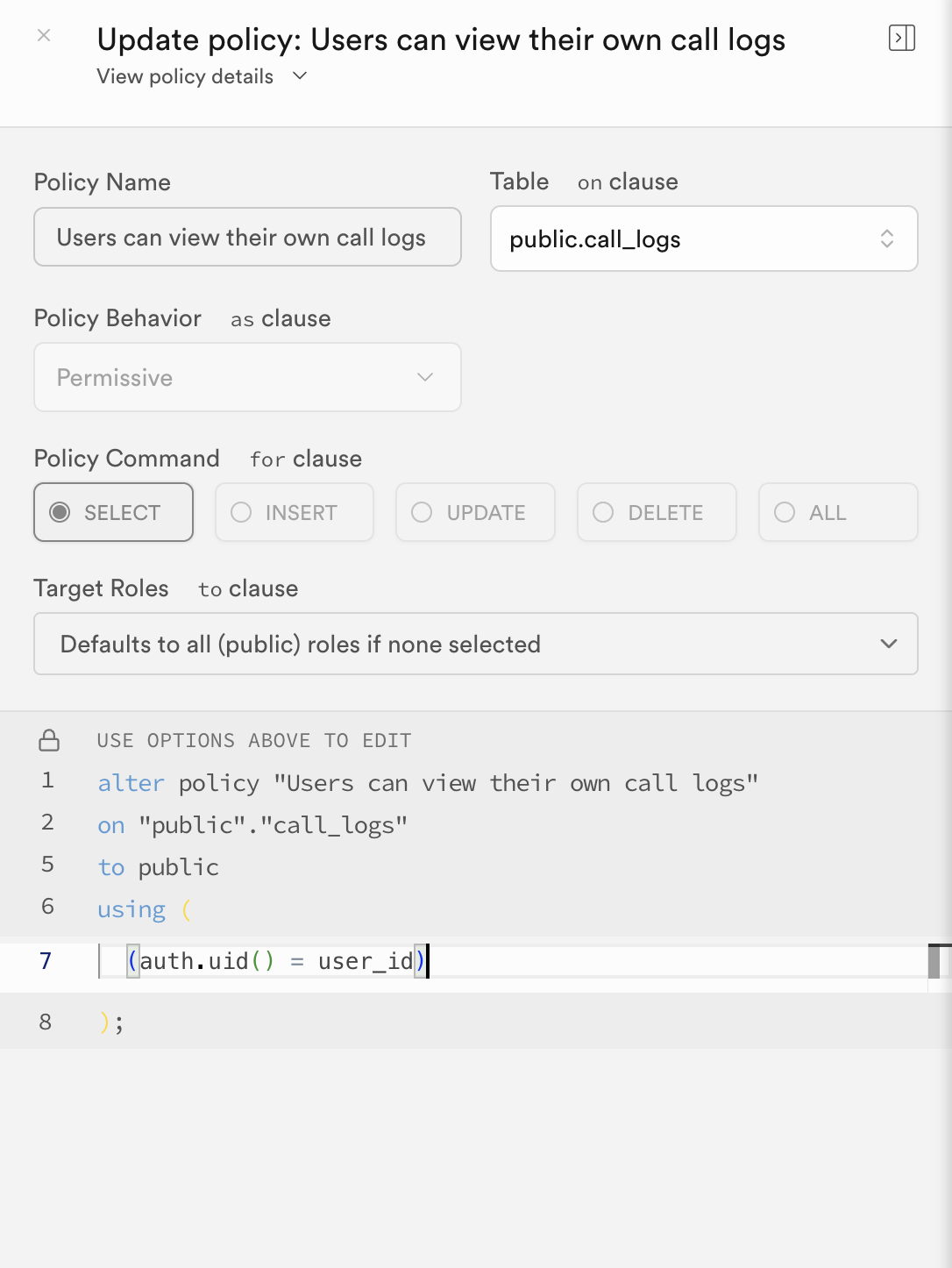Image resolution: width=952 pixels, height=1268 pixels.
Task: Select the DELETE policy command
Action: point(657,512)
